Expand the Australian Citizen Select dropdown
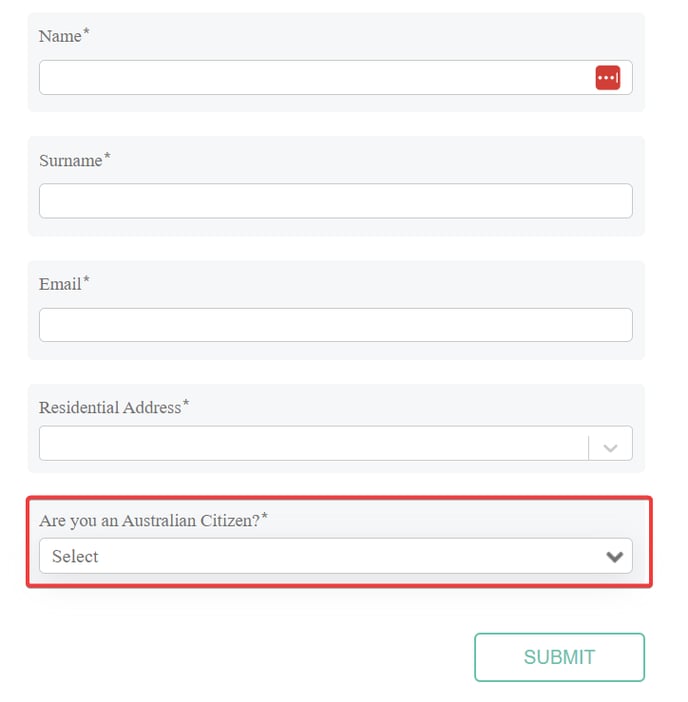This screenshot has height=702, width=688. pyautogui.click(x=335, y=556)
